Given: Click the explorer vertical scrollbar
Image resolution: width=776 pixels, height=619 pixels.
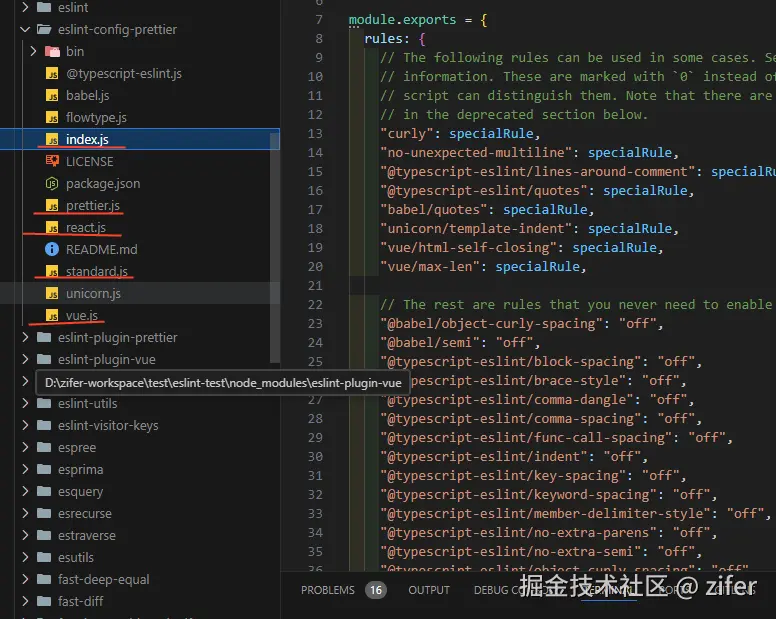Looking at the screenshot, I should tap(275, 247).
